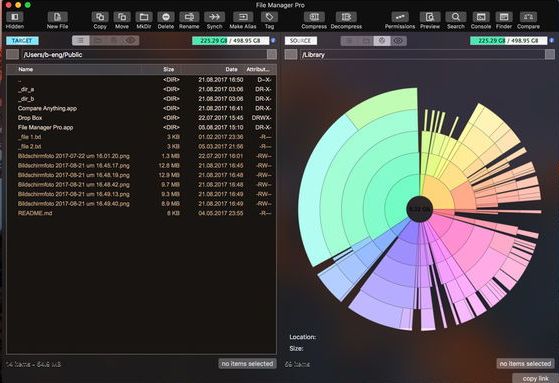
Task: Select Bildschirmfoto 2017-07-22 um 16.01.20.png
Action: 142,156
